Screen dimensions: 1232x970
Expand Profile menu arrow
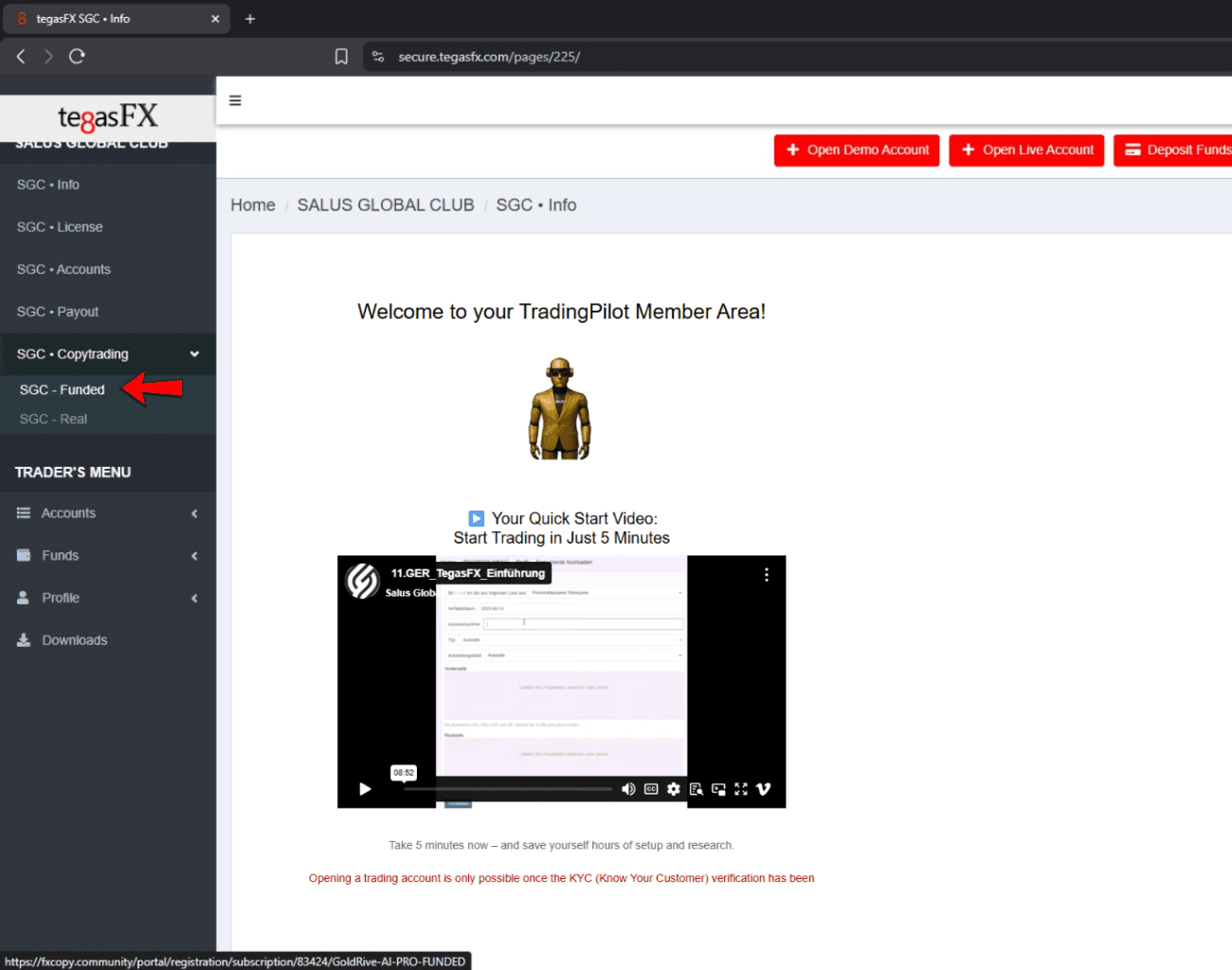[x=194, y=598]
